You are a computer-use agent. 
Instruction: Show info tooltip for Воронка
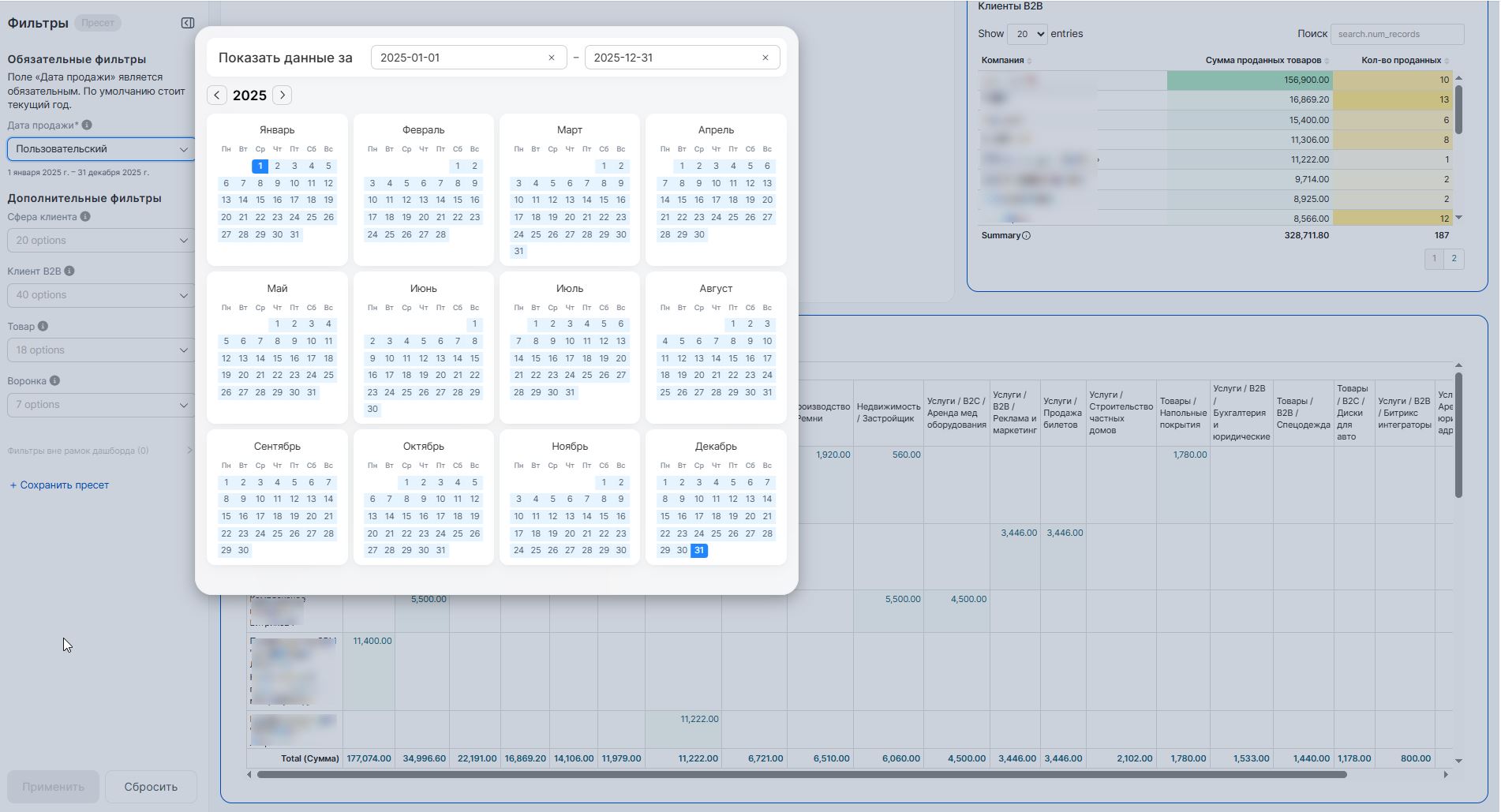point(54,380)
